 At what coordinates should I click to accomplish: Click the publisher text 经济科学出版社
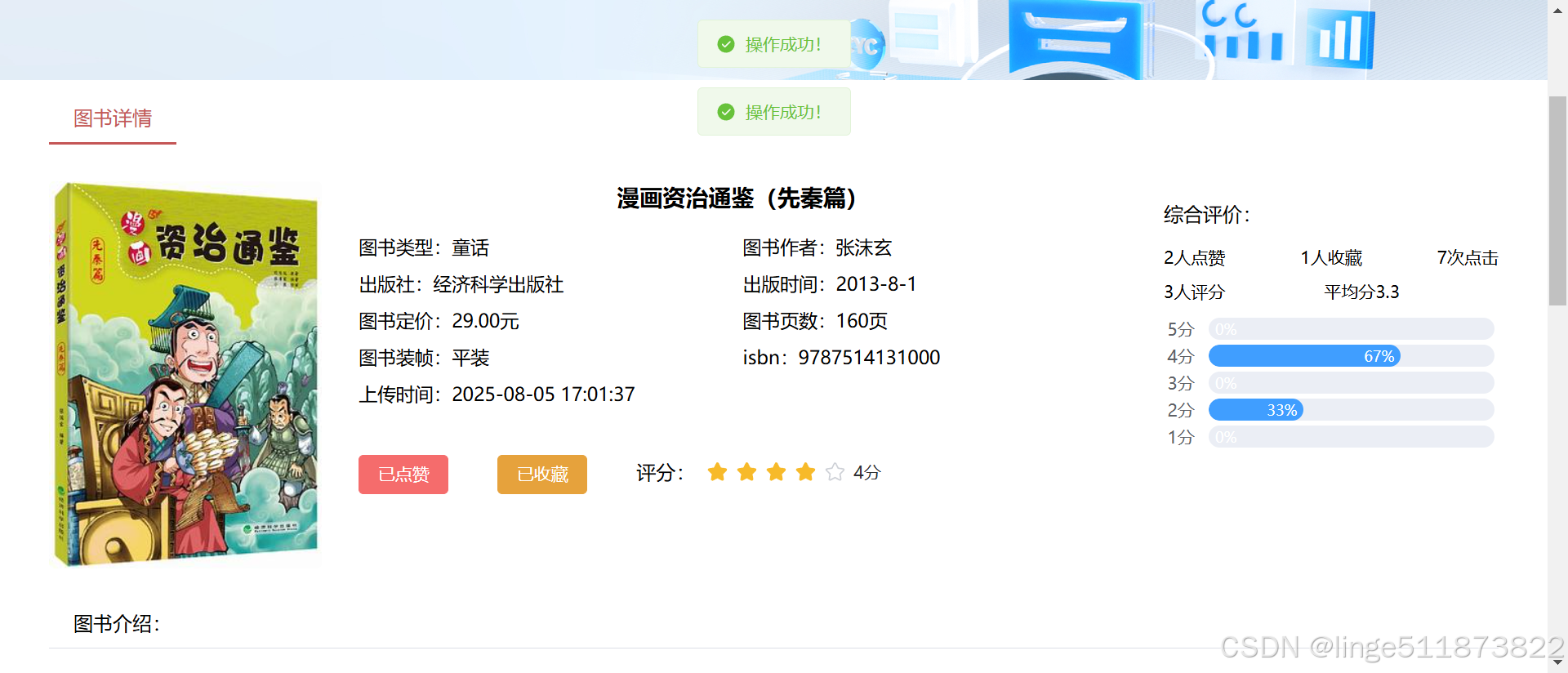(x=498, y=285)
